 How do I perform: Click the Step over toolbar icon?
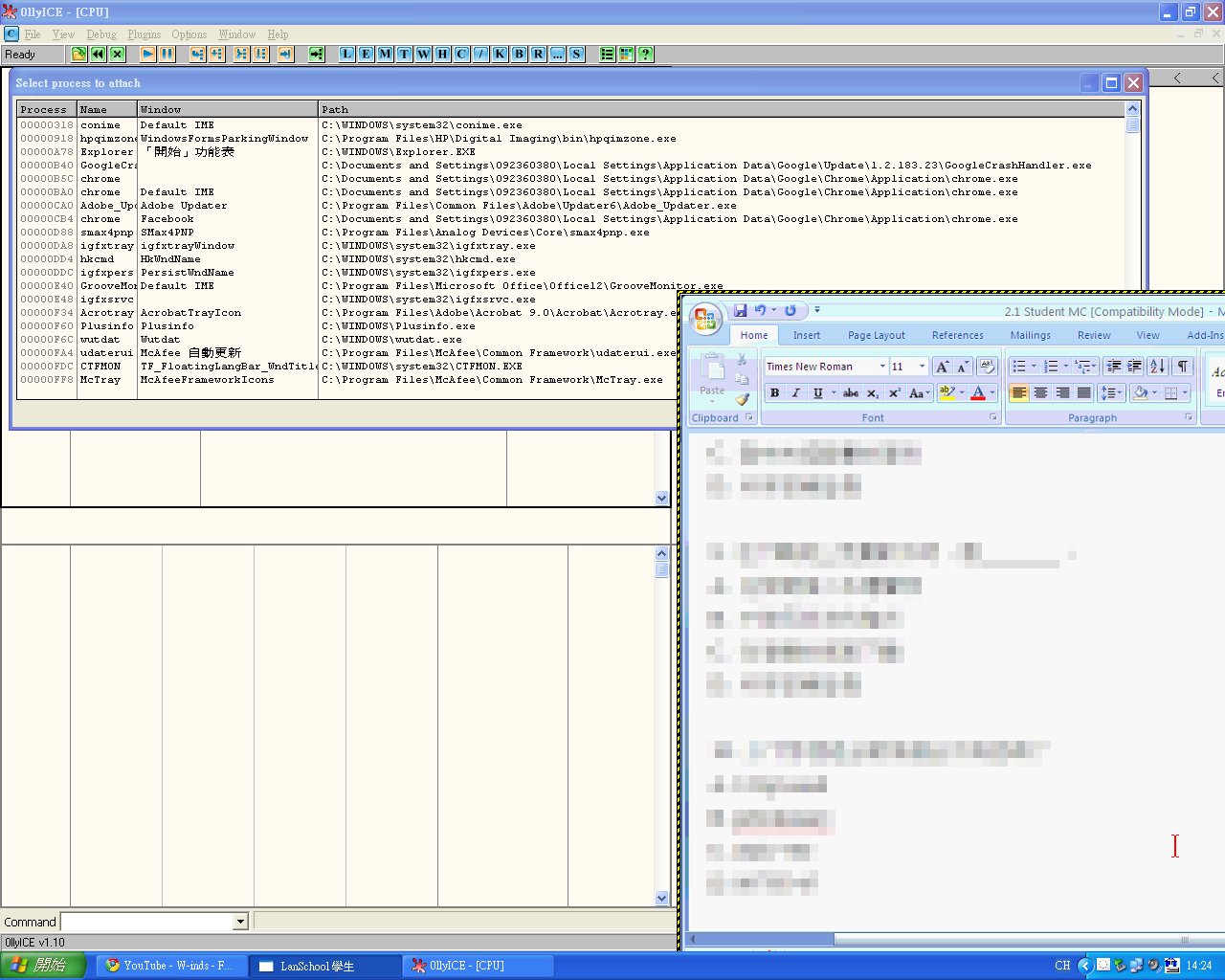217,55
